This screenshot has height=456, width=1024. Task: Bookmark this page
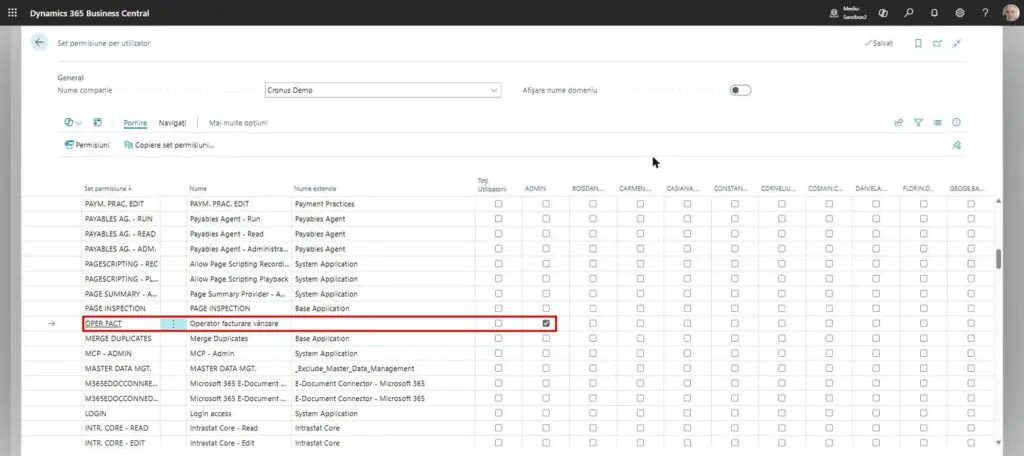tap(918, 43)
